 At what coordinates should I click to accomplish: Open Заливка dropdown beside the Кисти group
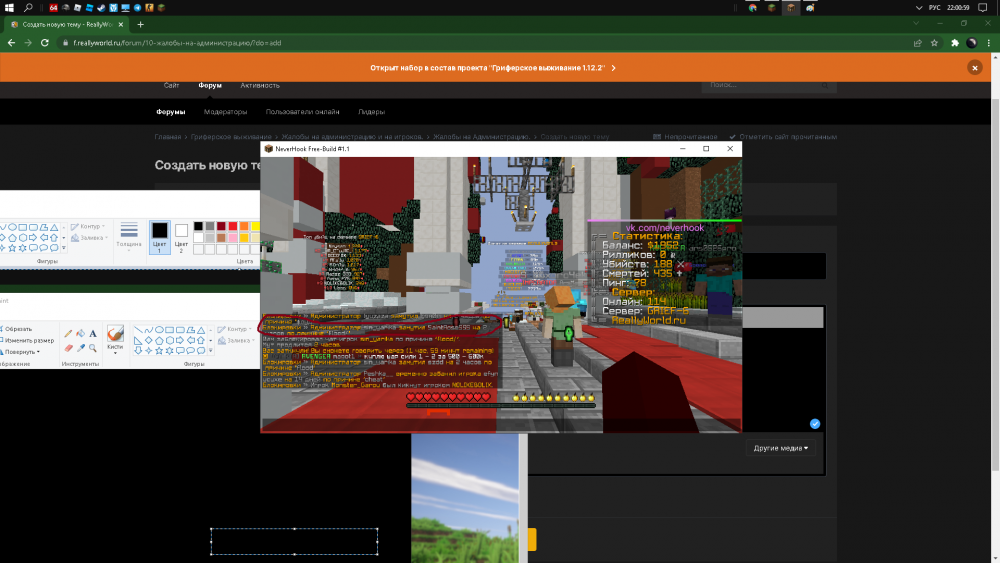234,340
